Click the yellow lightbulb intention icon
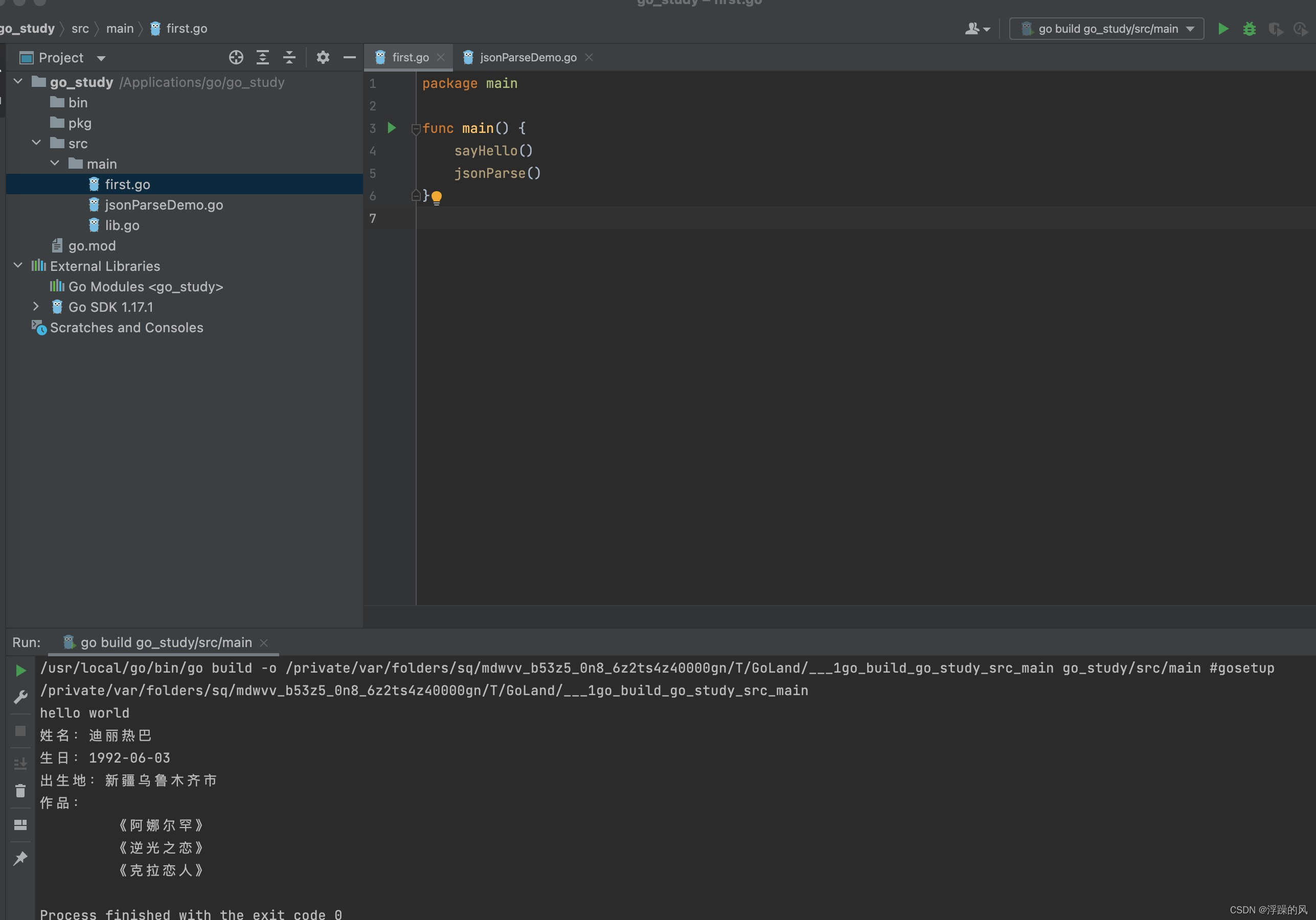Screen dimensions: 1316x920 coord(436,198)
